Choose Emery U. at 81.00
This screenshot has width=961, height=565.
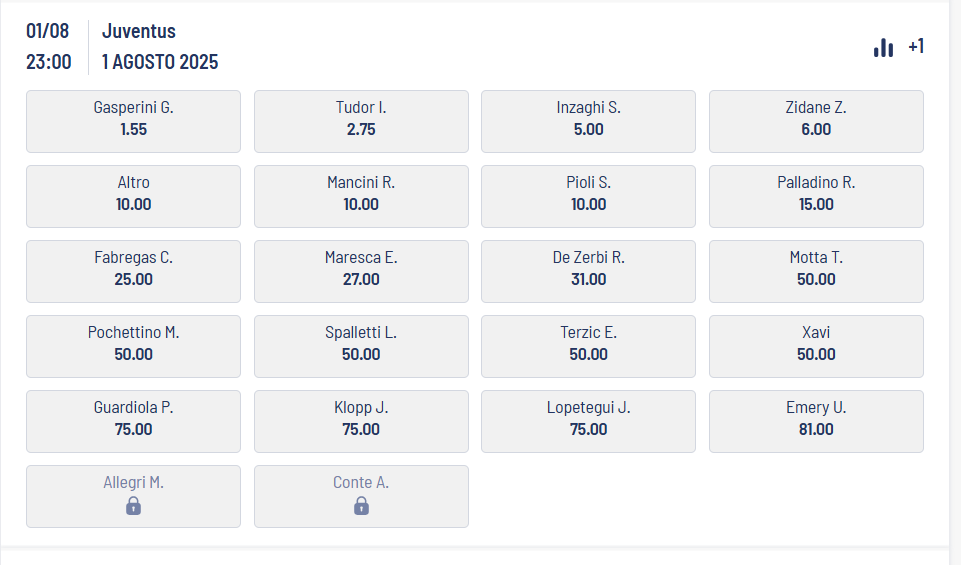tap(816, 422)
